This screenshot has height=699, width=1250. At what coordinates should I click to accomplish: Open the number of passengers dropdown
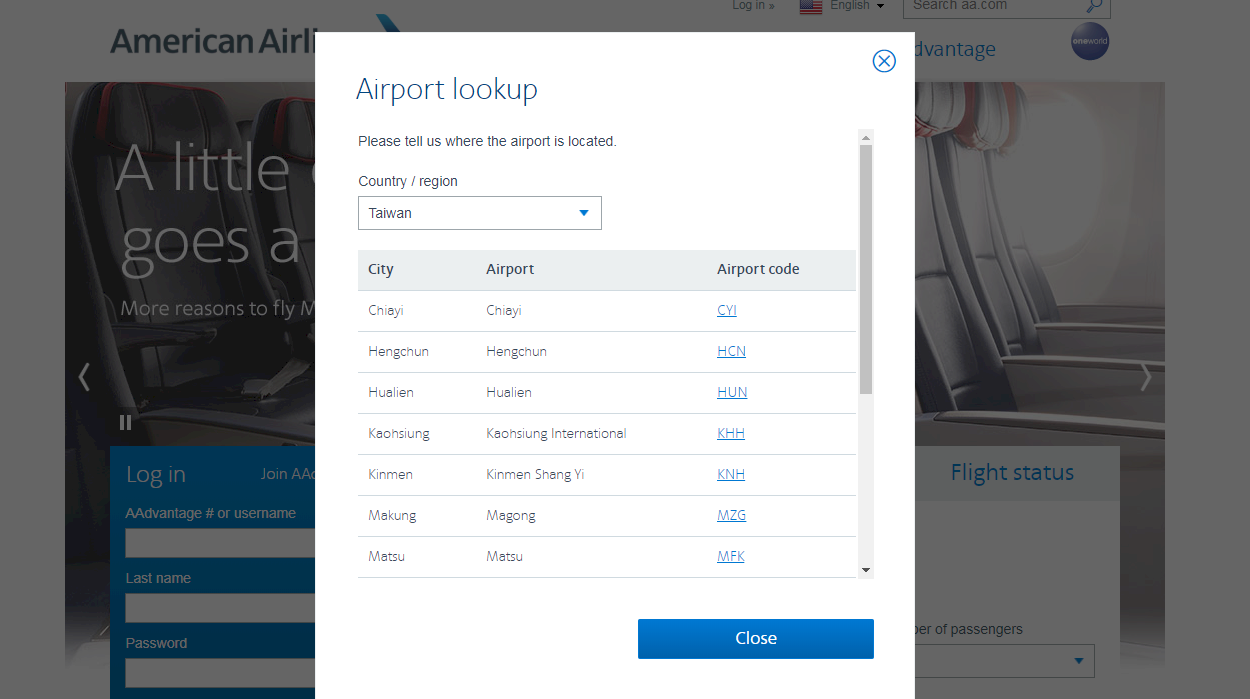[x=1005, y=661]
